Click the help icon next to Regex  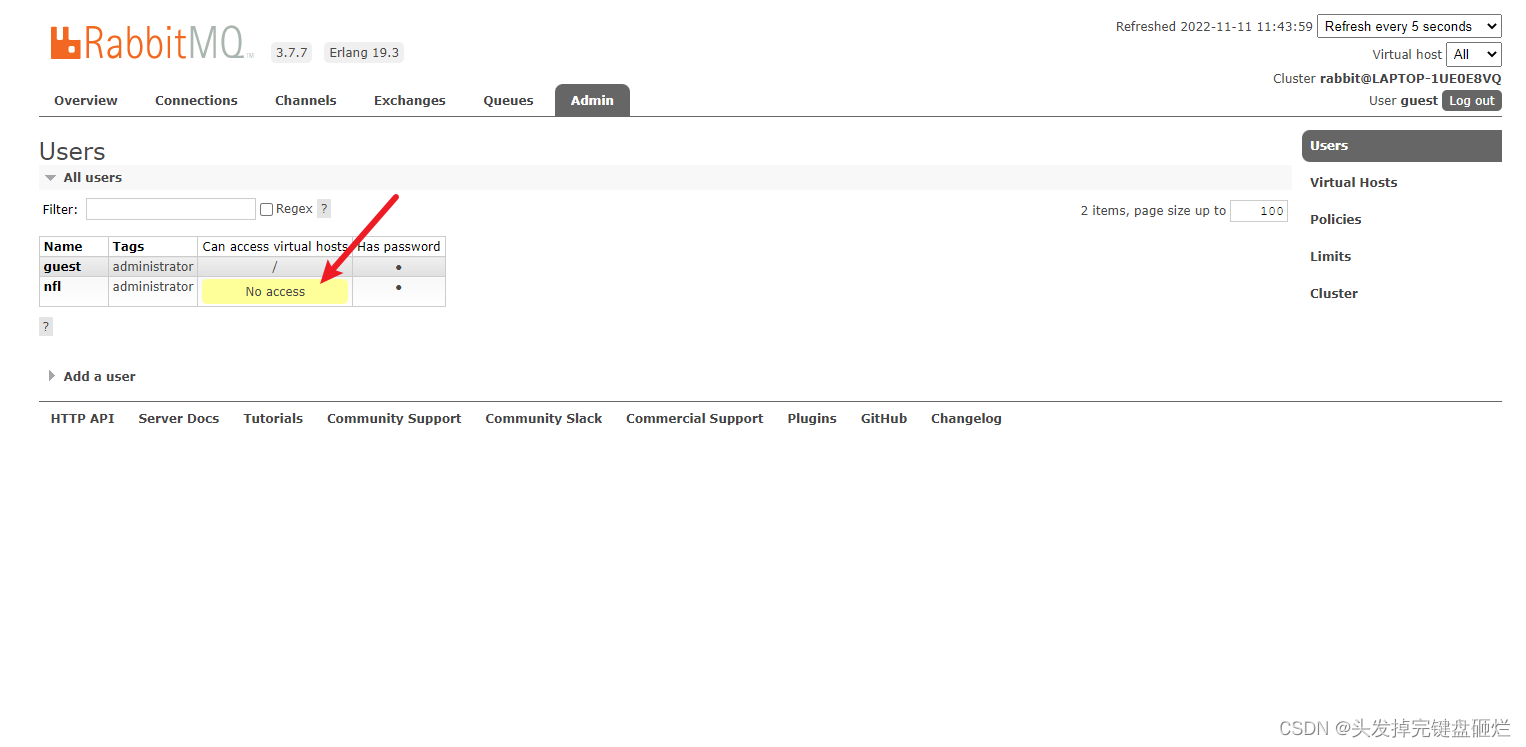coord(324,209)
